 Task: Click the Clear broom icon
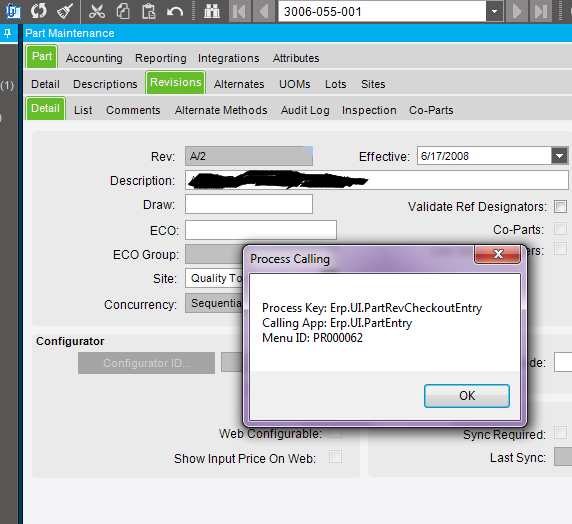(x=65, y=11)
